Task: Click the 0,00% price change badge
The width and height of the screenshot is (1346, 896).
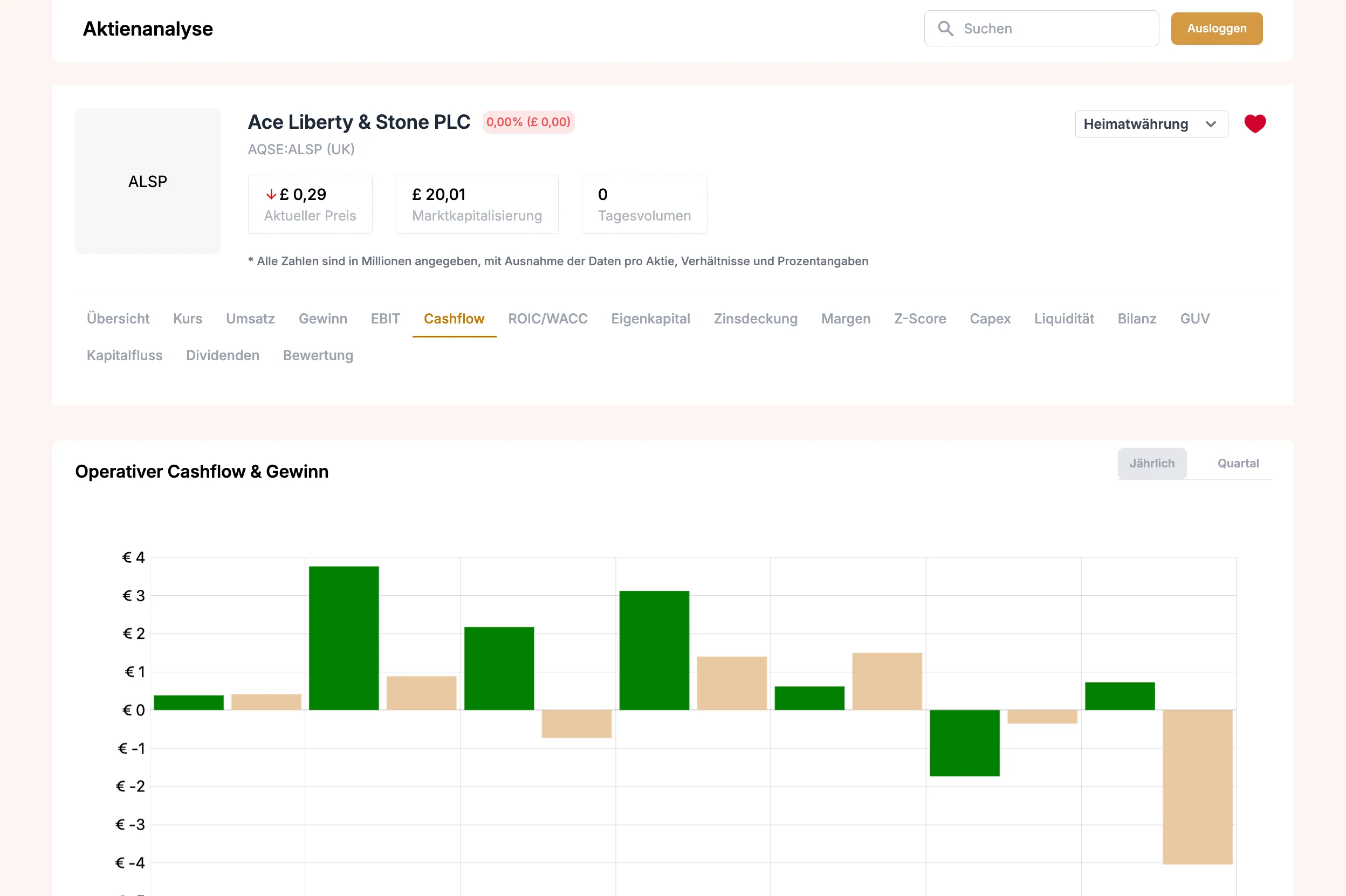Action: point(527,122)
